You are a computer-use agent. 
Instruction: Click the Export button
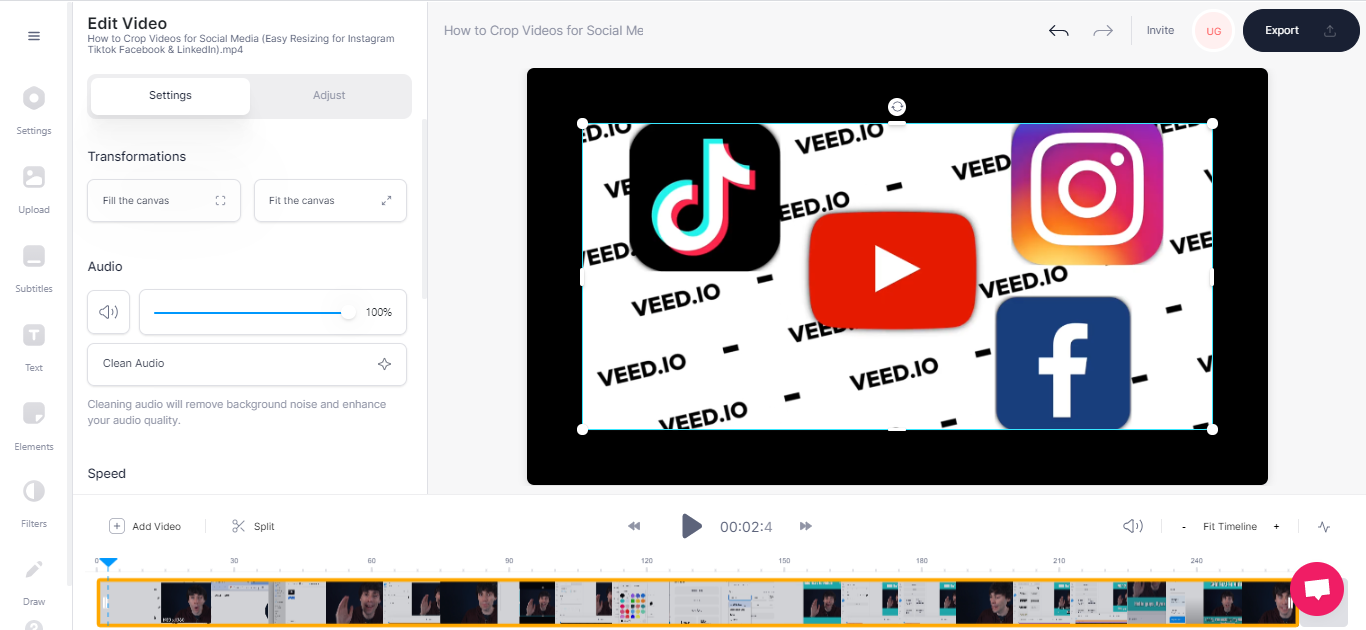click(x=1301, y=31)
